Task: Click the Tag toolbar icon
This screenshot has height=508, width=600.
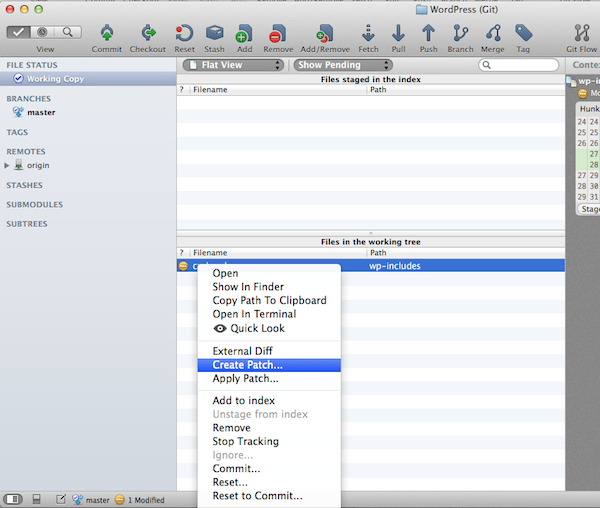Action: 523,34
